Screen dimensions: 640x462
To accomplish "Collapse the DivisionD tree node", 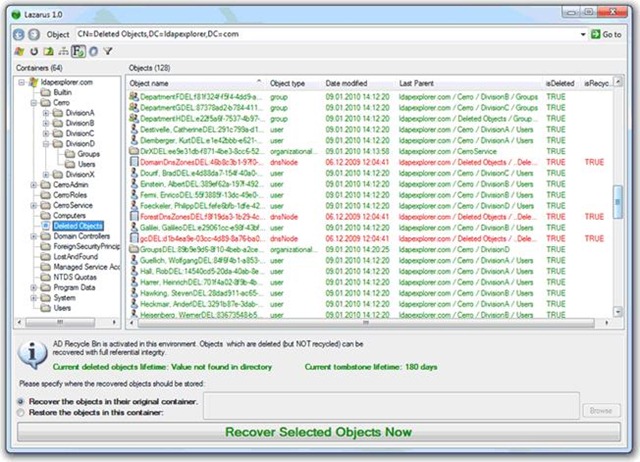I will tap(46, 144).
